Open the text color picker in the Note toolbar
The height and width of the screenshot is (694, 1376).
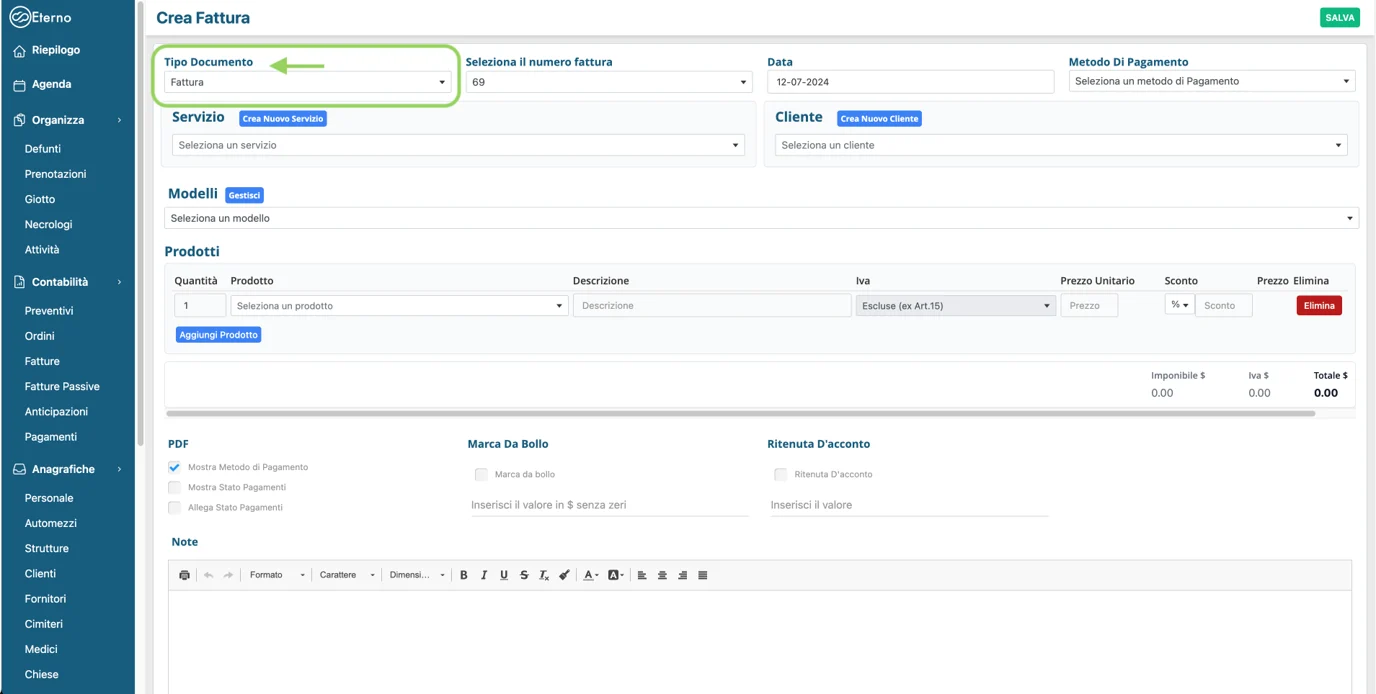tap(590, 575)
